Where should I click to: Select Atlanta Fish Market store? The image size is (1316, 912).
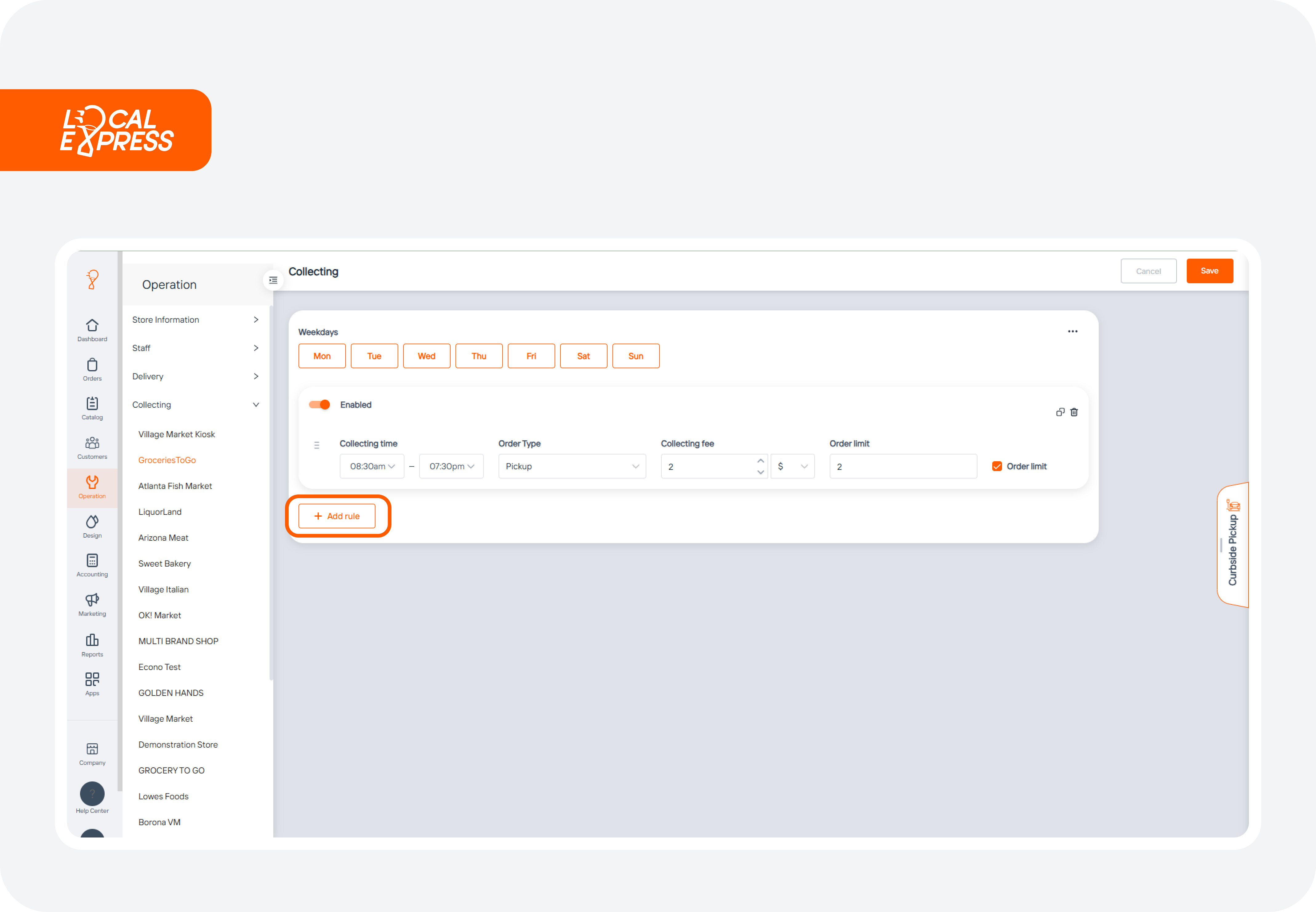pyautogui.click(x=175, y=486)
